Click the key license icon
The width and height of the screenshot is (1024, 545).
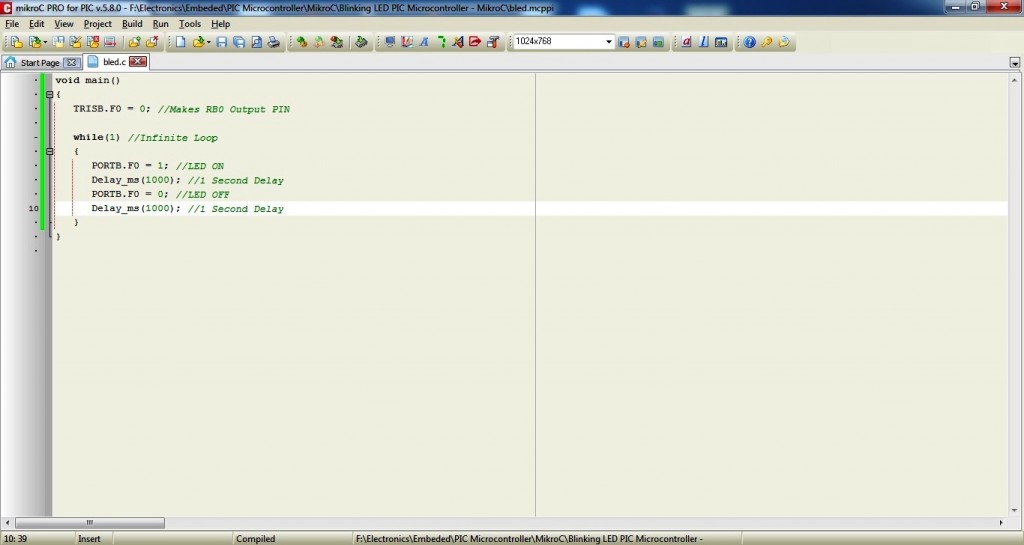tap(767, 42)
